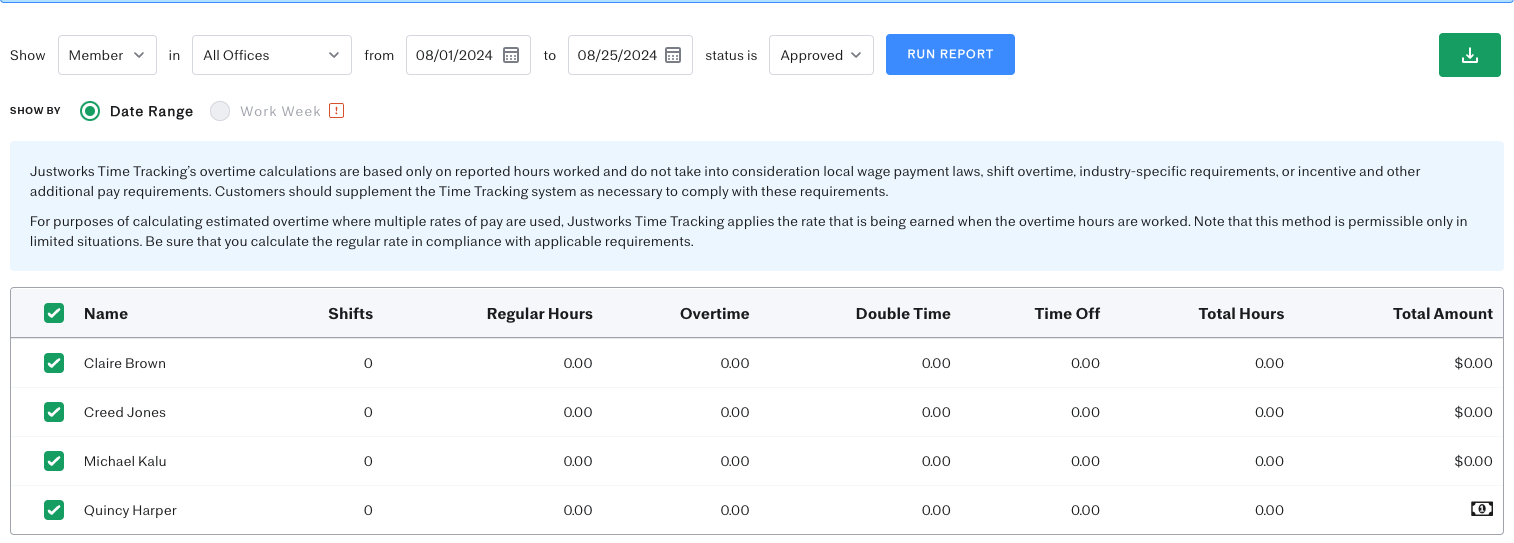Screen dimensions: 1514x543
Task: Open the Member show dropdown
Action: click(x=107, y=55)
